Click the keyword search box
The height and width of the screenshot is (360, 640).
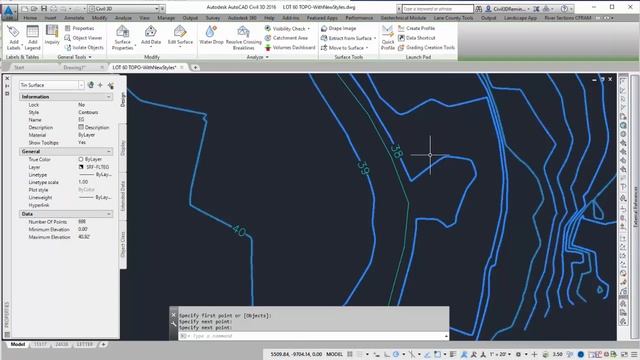coord(437,9)
